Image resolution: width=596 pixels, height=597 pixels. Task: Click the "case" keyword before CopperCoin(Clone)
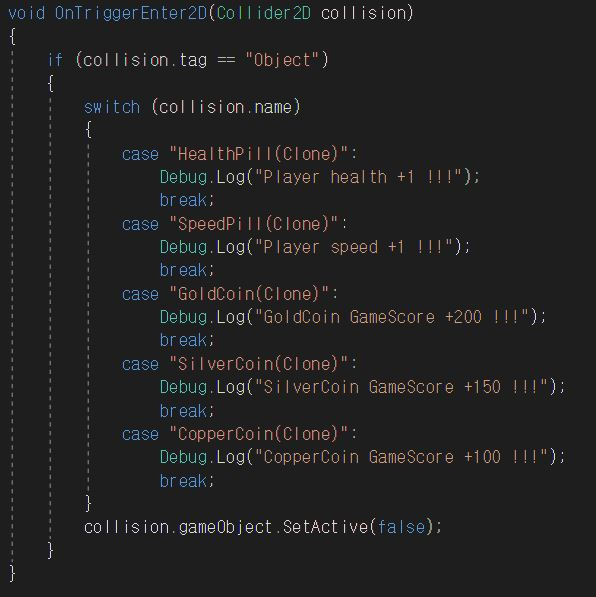click(140, 434)
